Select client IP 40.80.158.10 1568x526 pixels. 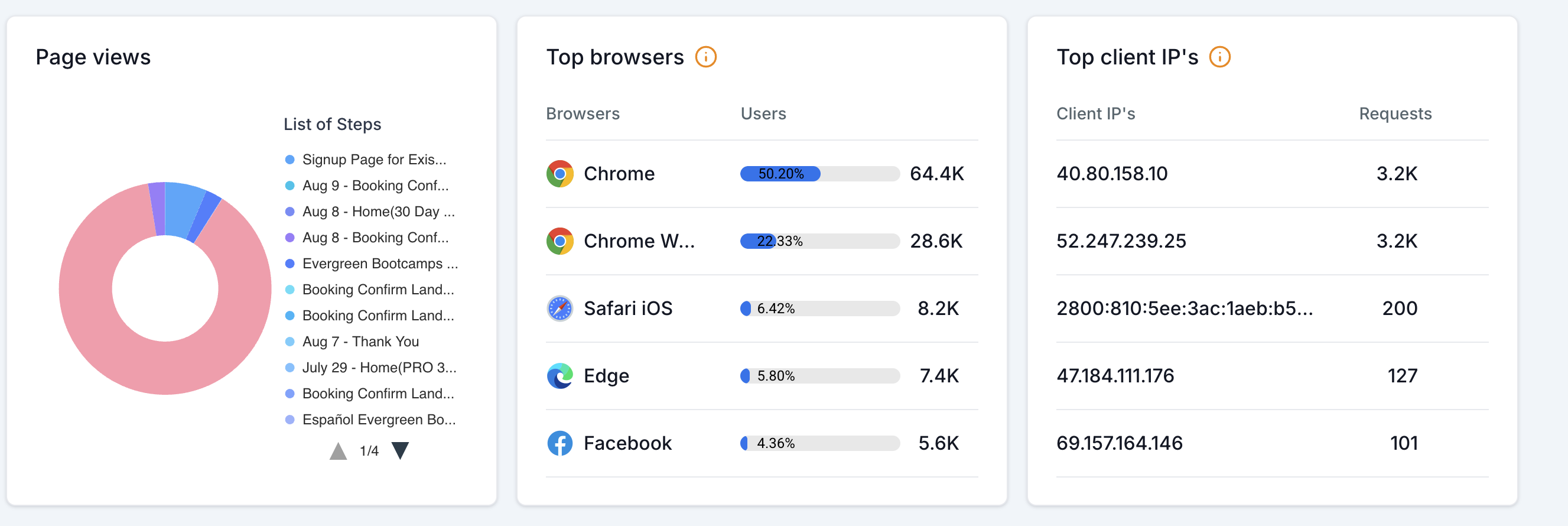pyautogui.click(x=1111, y=174)
